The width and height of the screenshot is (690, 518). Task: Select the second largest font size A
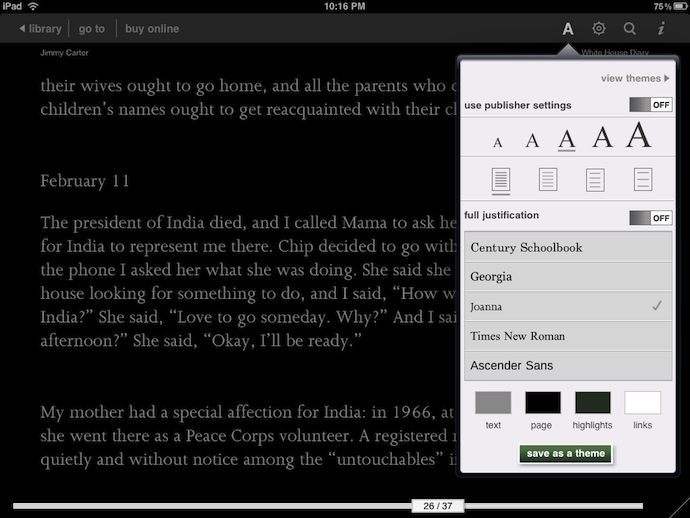tap(602, 137)
